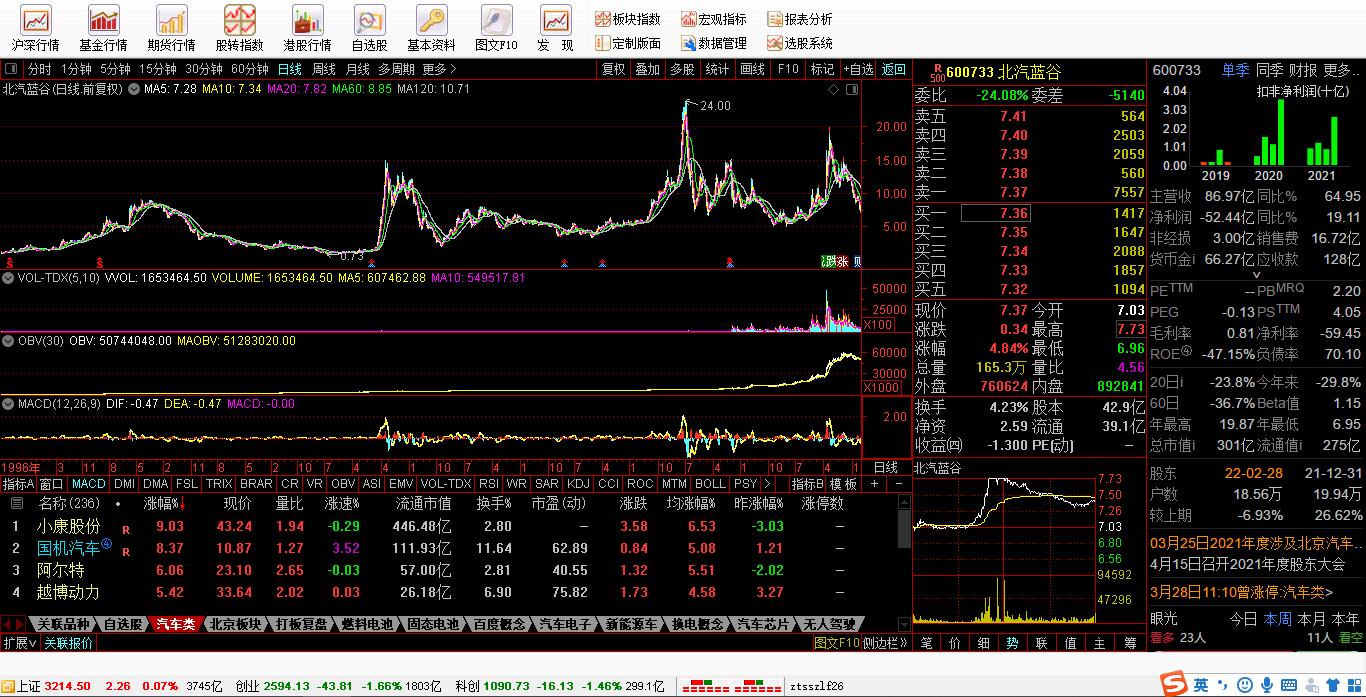
Task: Open 扩展 expand dropdown
Action: [19, 642]
